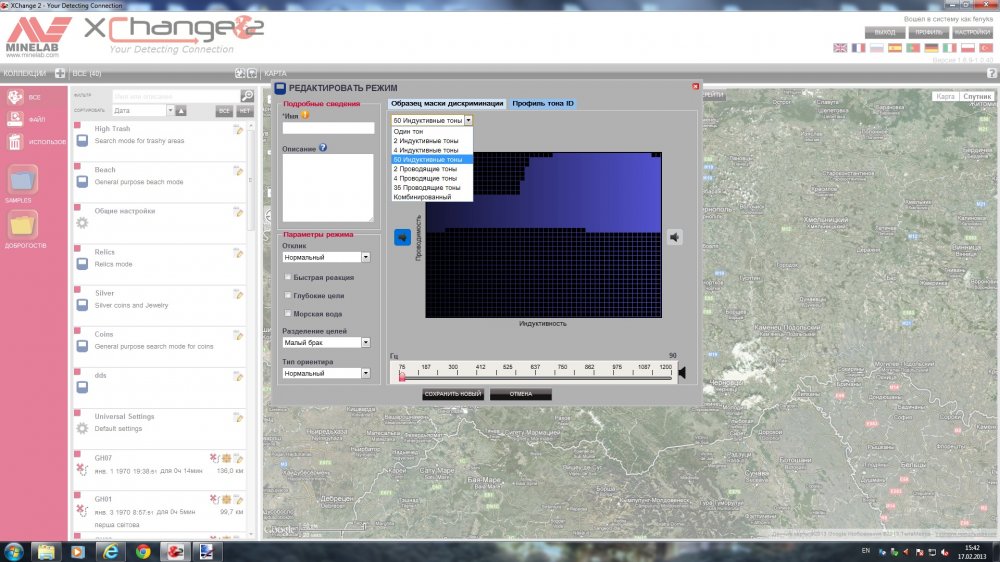Click the blue speaker icon left of grid
1000x562 pixels.
[402, 237]
